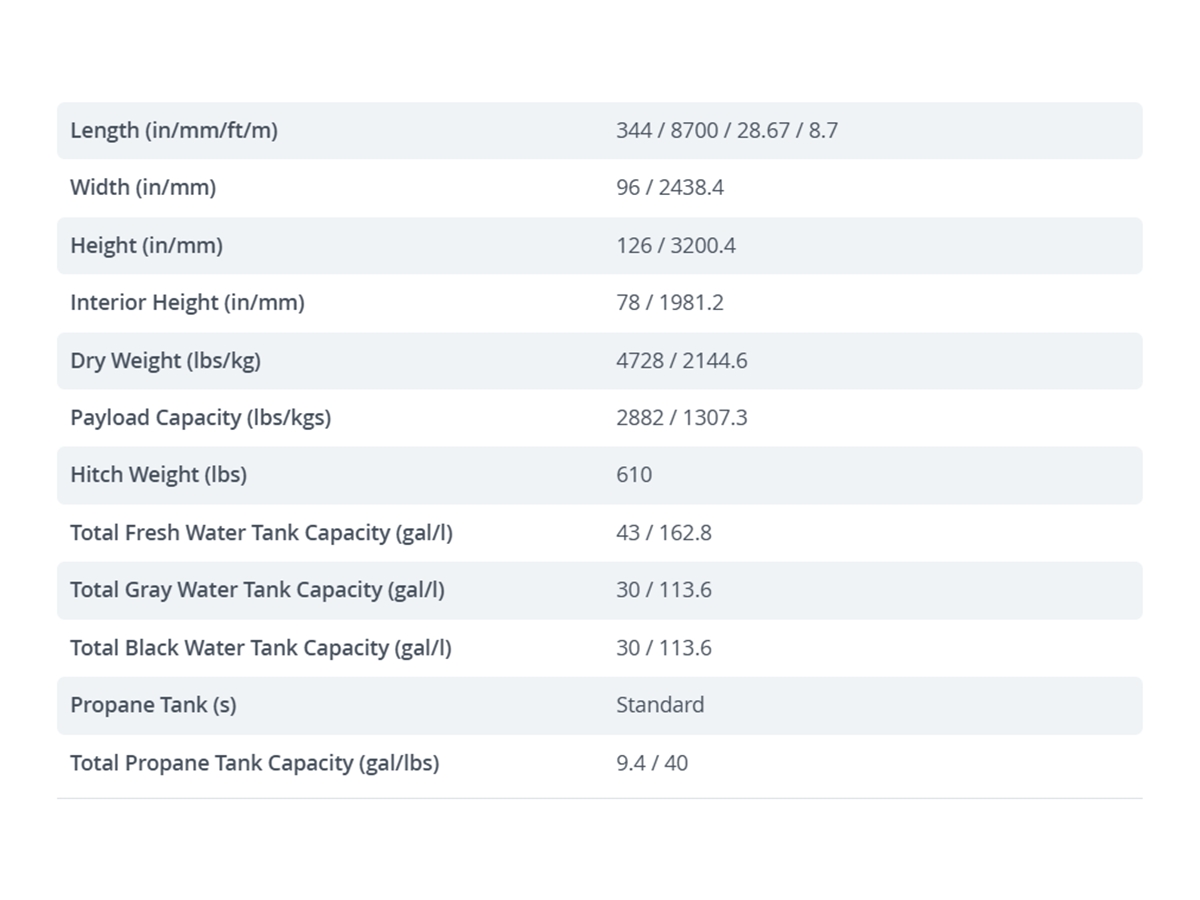The height and width of the screenshot is (900, 1200).
Task: Select the width value 96 / 2438.4
Action: pyautogui.click(x=670, y=187)
